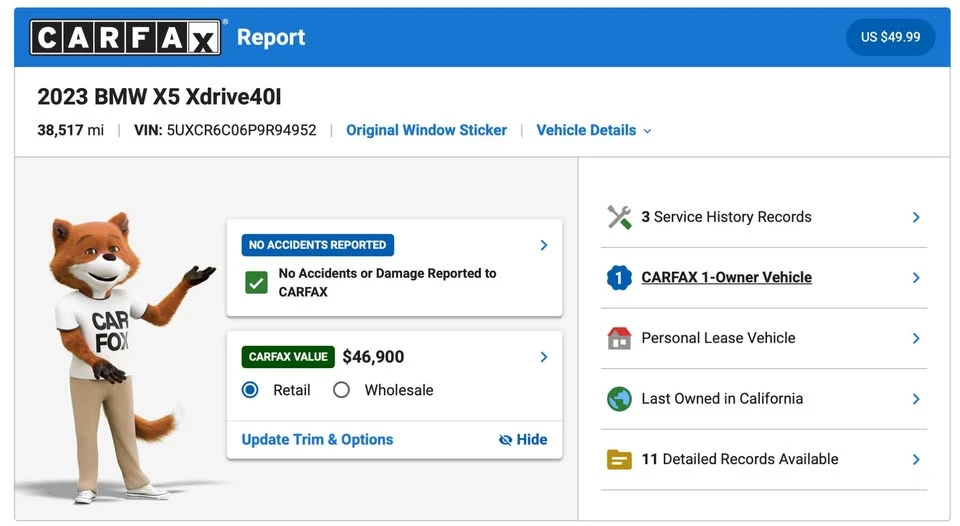Click the house icon for Personal Lease
The width and height of the screenshot is (960, 526).
619,338
